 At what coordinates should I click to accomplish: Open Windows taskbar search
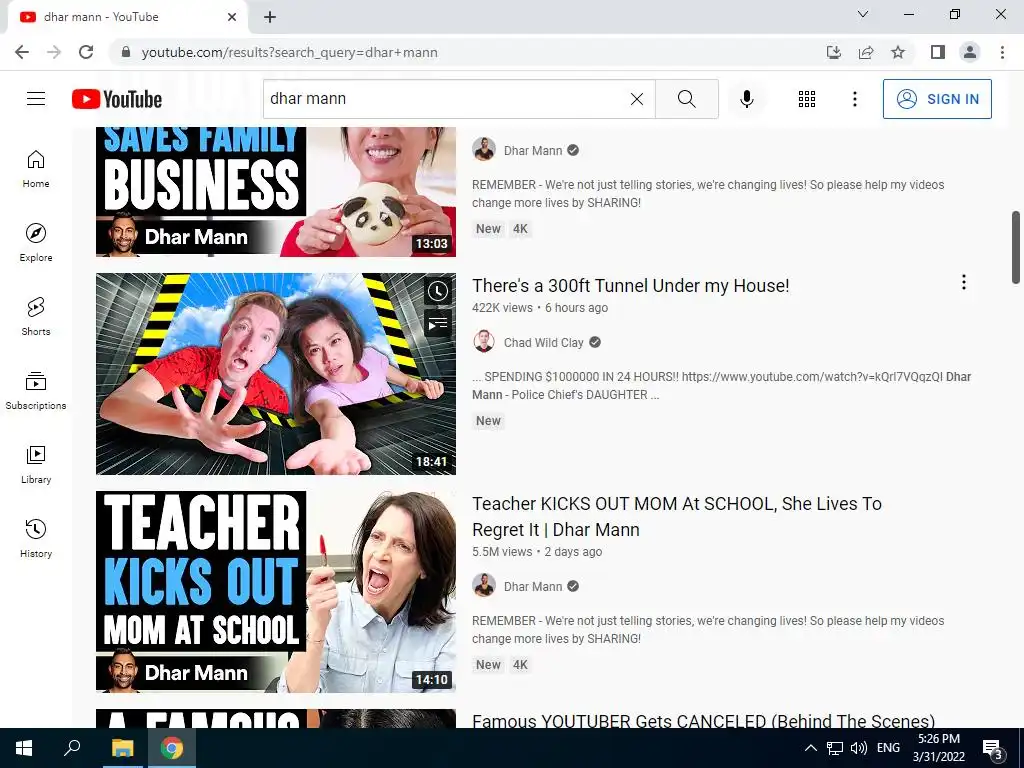coord(72,748)
